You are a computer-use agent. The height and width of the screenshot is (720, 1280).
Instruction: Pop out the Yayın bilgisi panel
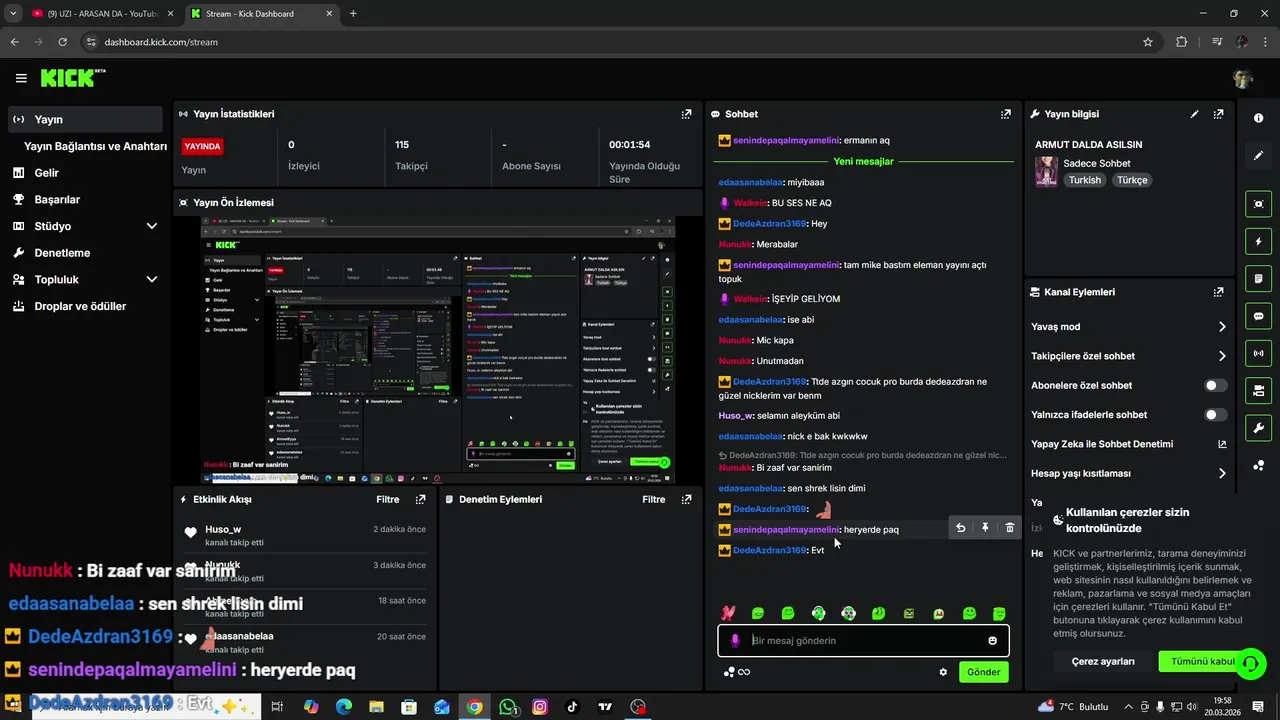point(1218,114)
